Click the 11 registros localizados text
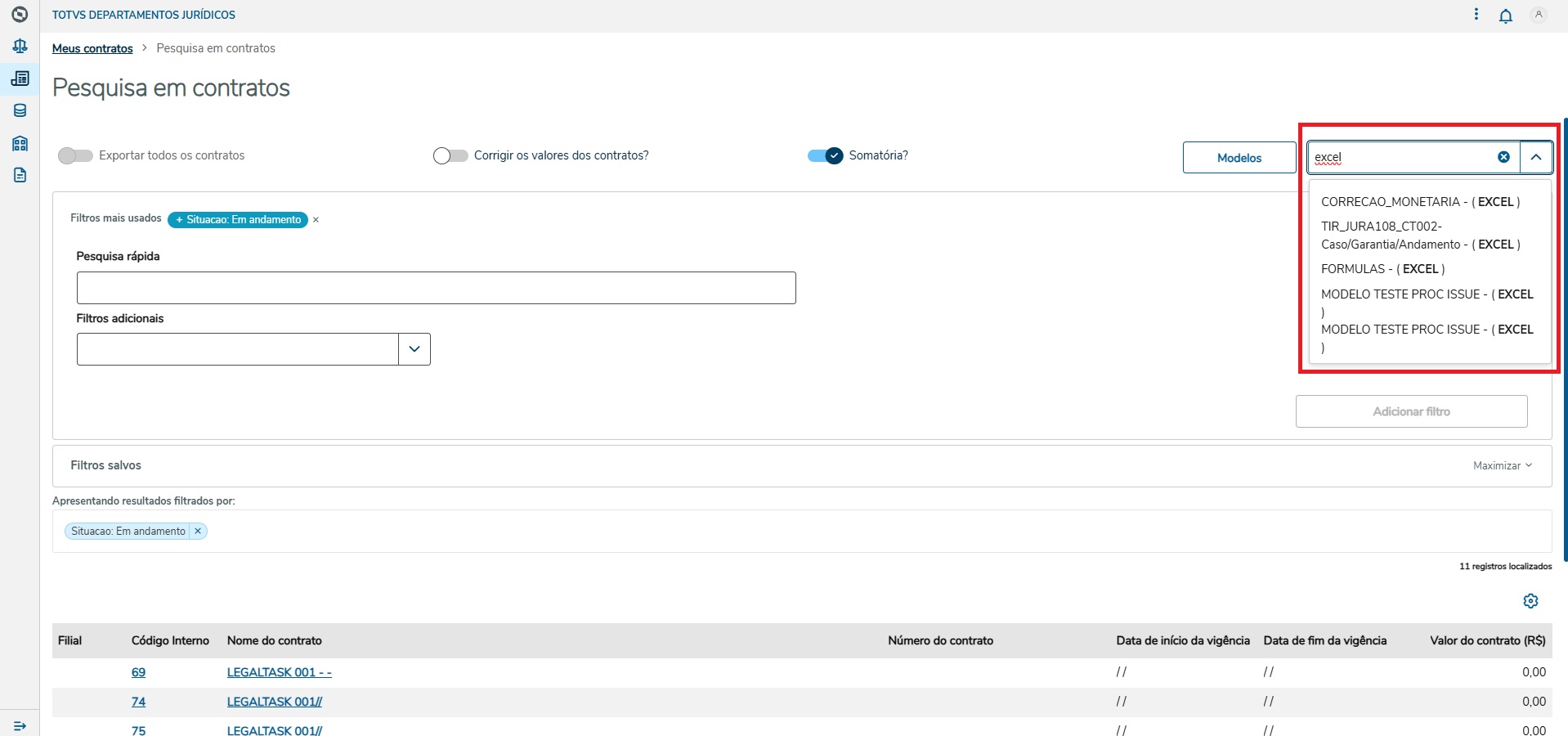Image resolution: width=1568 pixels, height=736 pixels. point(1505,566)
